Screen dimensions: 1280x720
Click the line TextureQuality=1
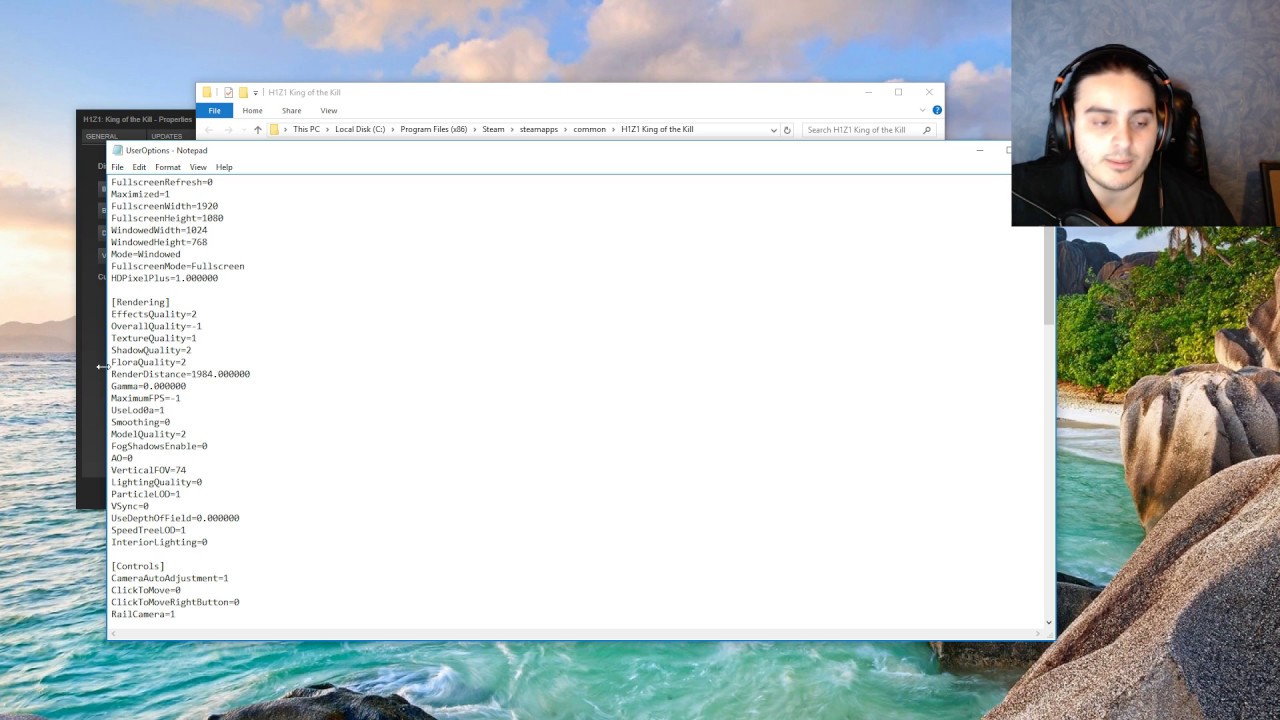pos(153,338)
